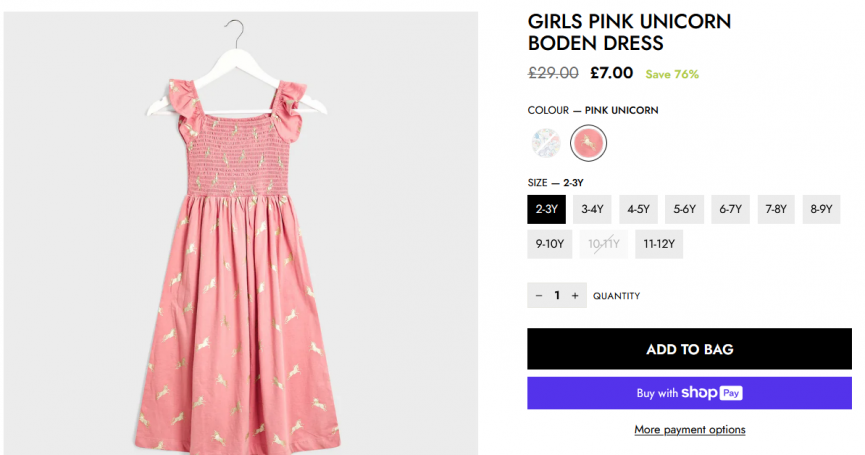This screenshot has height=455, width=865.
Task: Choose size 2-3Y
Action: pos(546,209)
